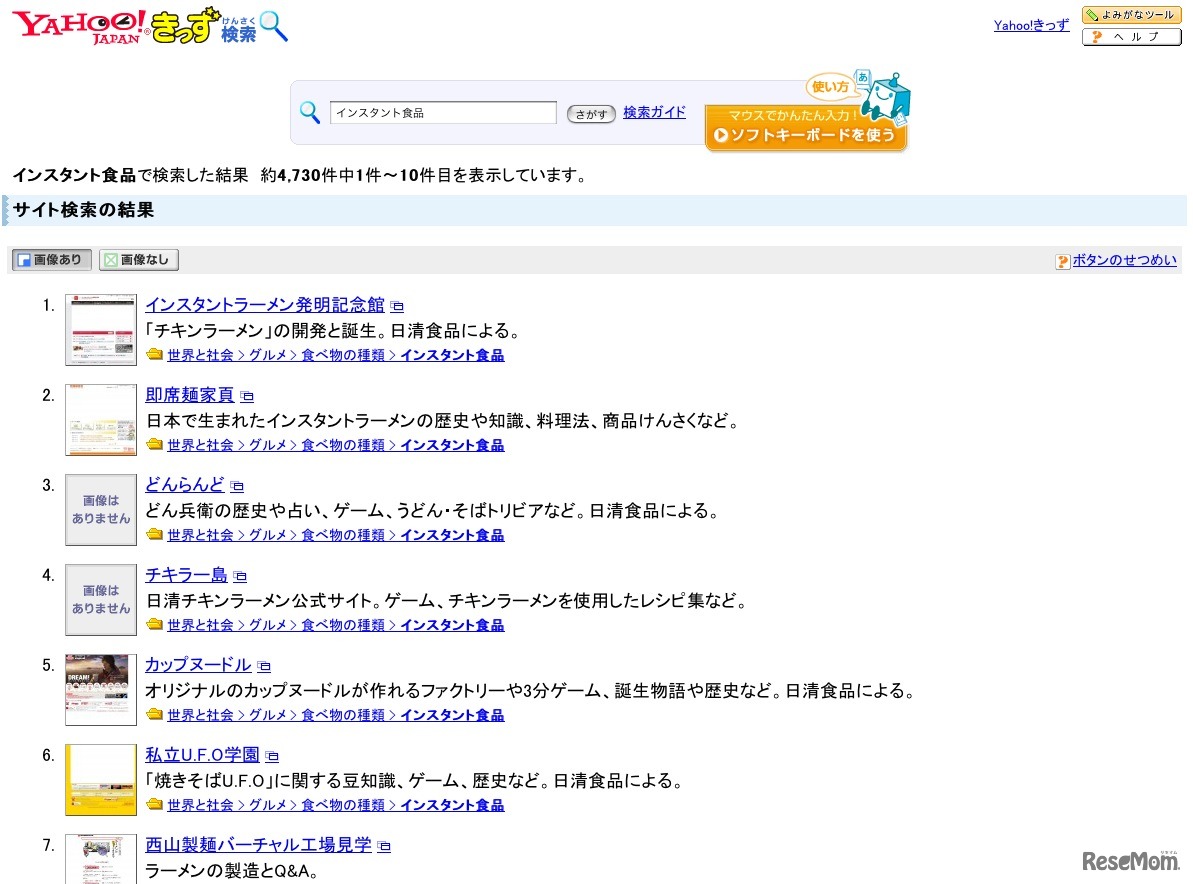Enable 画像あり image display mode
The width and height of the screenshot is (1193, 884).
(x=52, y=260)
